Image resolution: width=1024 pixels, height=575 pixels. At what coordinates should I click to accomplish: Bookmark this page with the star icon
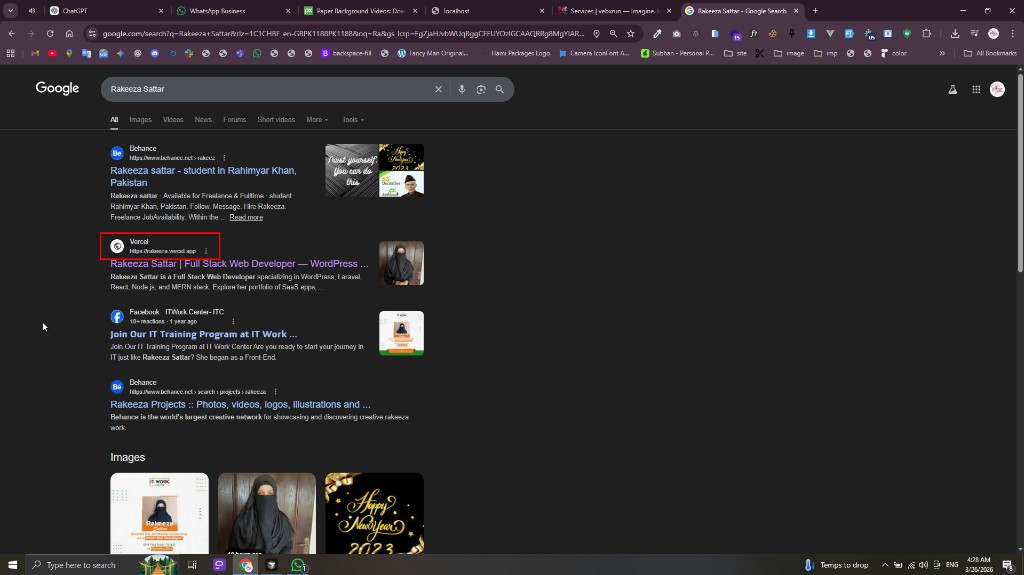click(x=631, y=33)
